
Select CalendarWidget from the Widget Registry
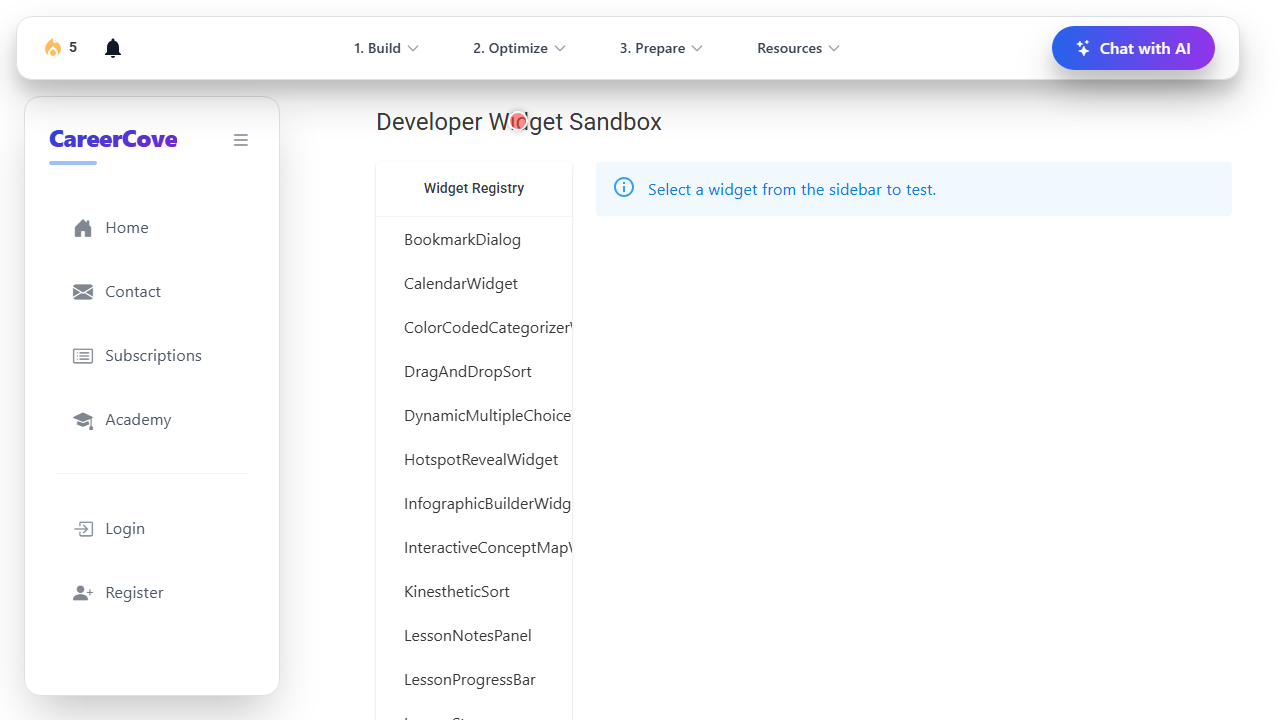coord(474,284)
